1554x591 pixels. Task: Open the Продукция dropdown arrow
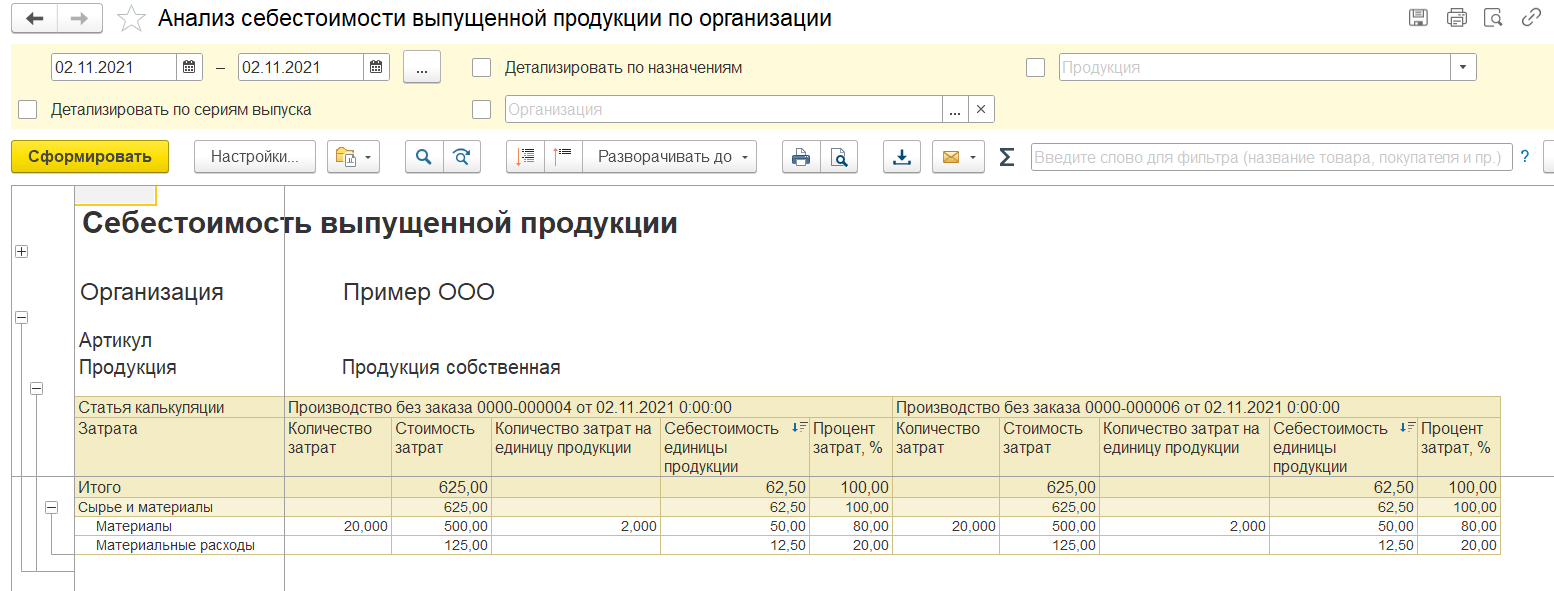pyautogui.click(x=1464, y=68)
